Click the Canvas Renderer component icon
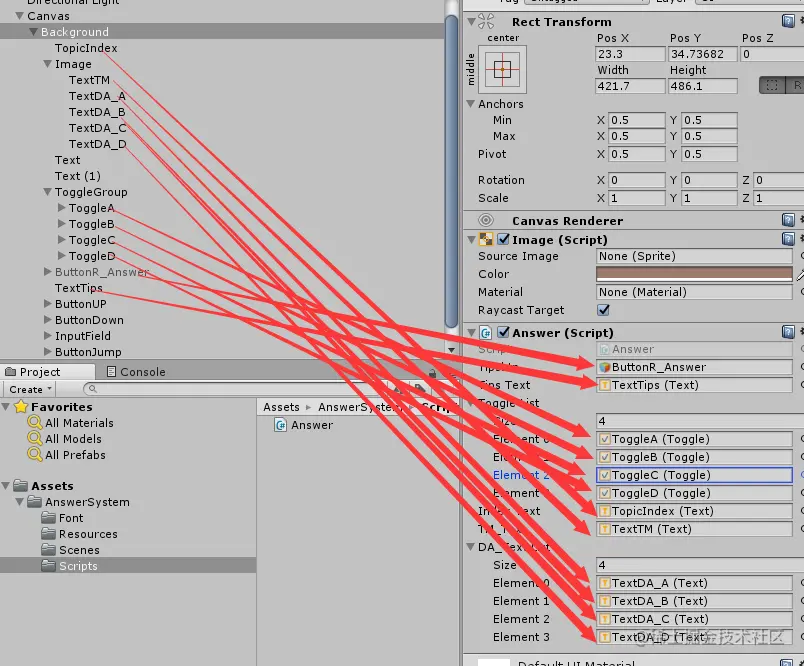 [x=486, y=220]
